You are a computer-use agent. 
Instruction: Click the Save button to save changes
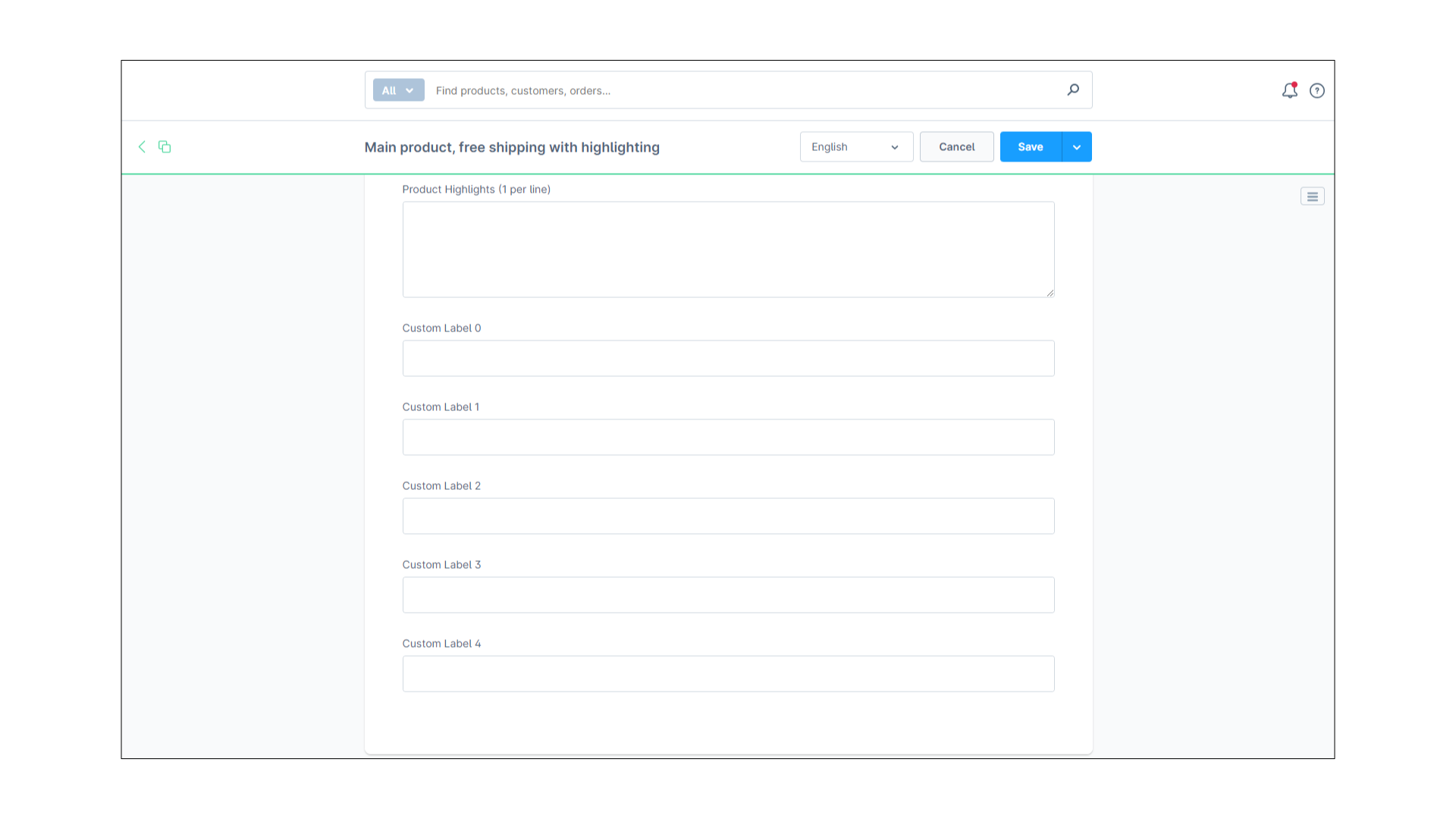(x=1030, y=147)
